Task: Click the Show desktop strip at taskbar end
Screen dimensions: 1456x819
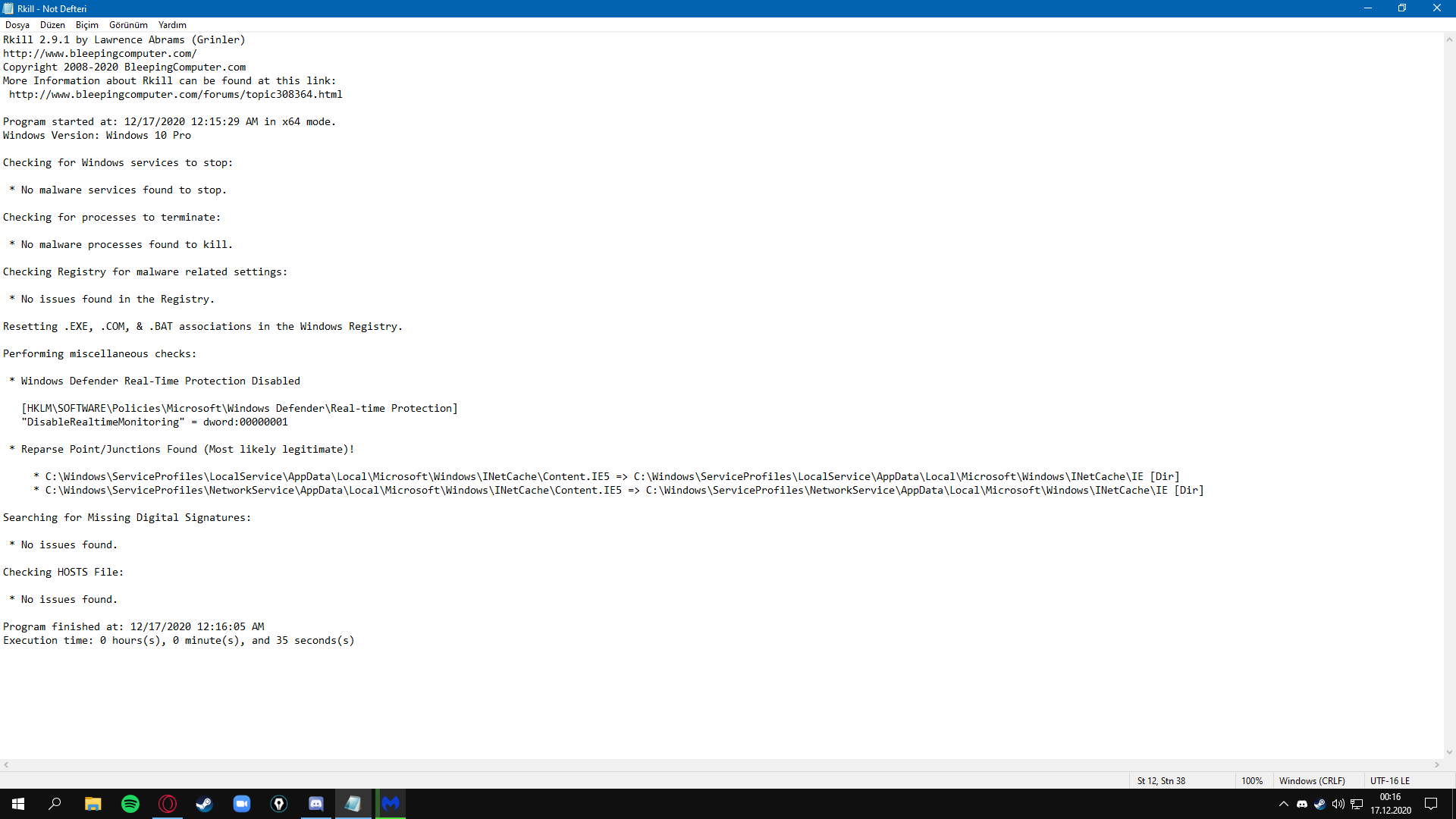Action: click(x=1453, y=804)
